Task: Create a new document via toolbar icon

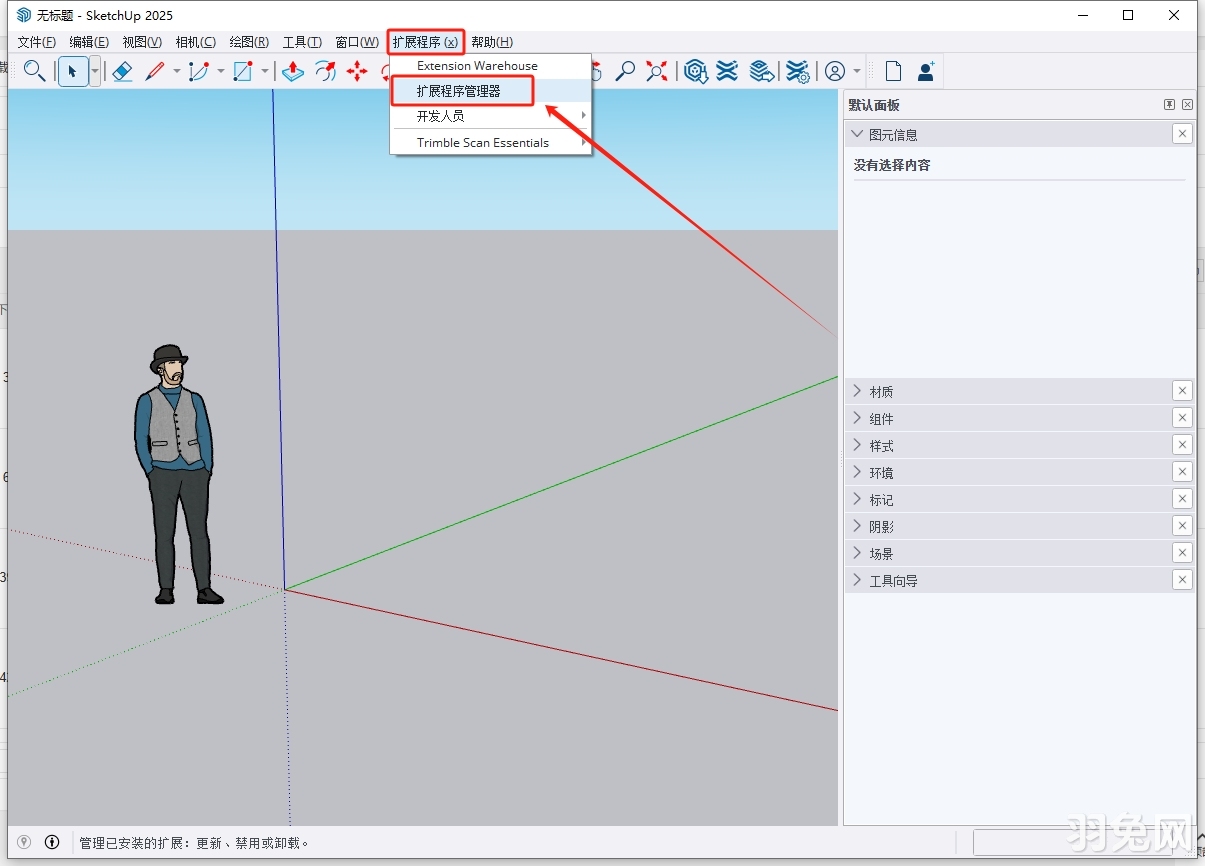Action: pos(893,71)
